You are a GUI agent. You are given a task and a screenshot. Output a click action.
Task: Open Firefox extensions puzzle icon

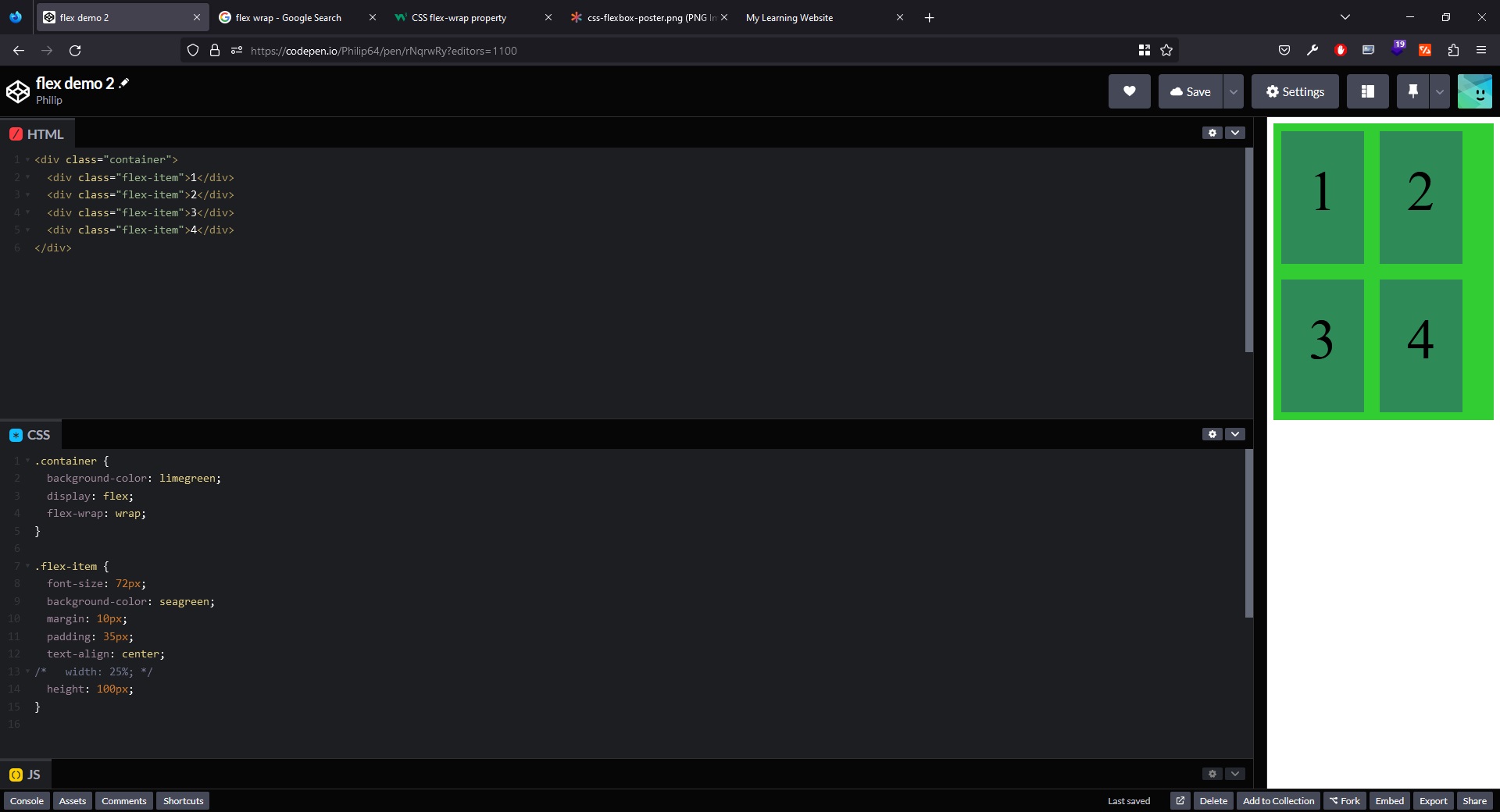(x=1453, y=51)
